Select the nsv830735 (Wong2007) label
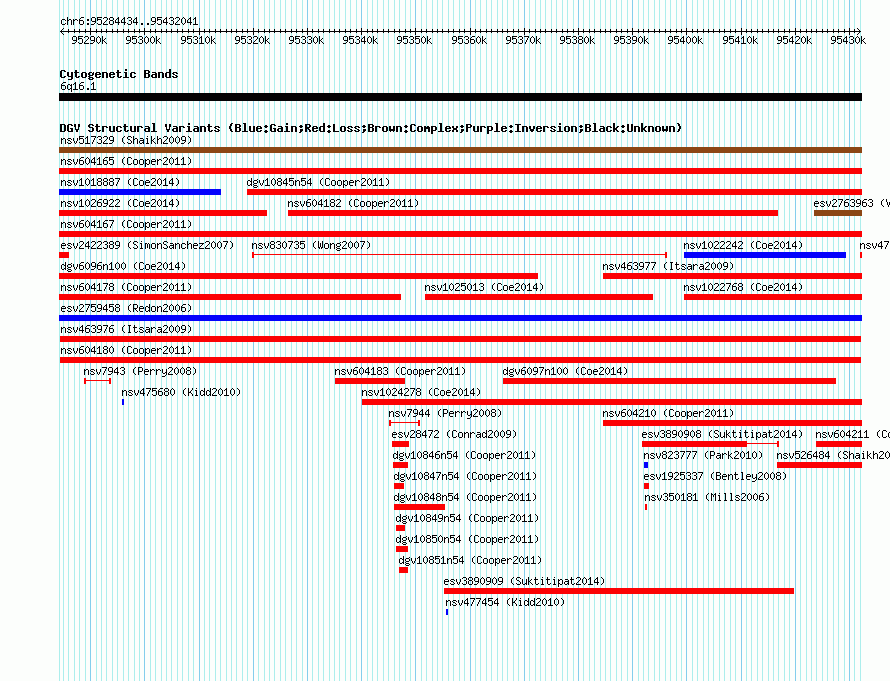This screenshot has height=681, width=890. (311, 245)
